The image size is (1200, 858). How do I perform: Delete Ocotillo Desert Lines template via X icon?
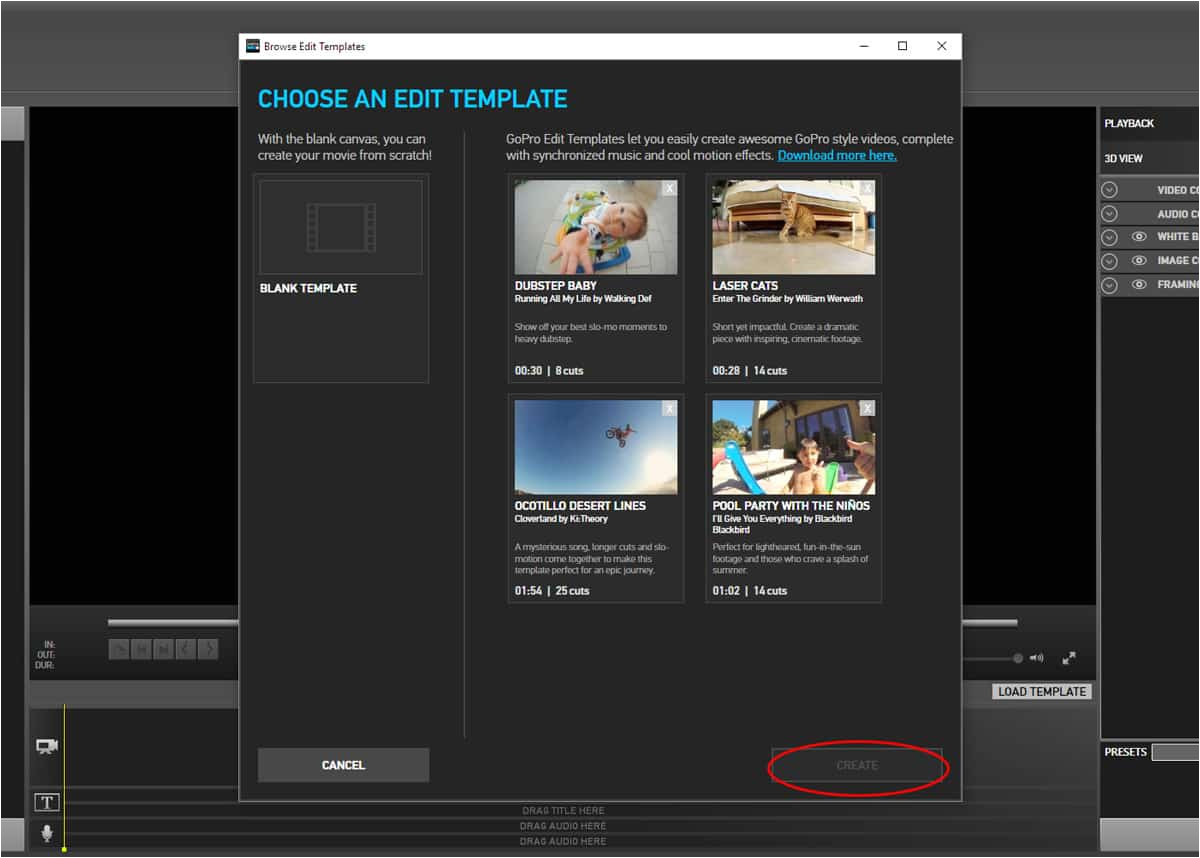pos(669,408)
